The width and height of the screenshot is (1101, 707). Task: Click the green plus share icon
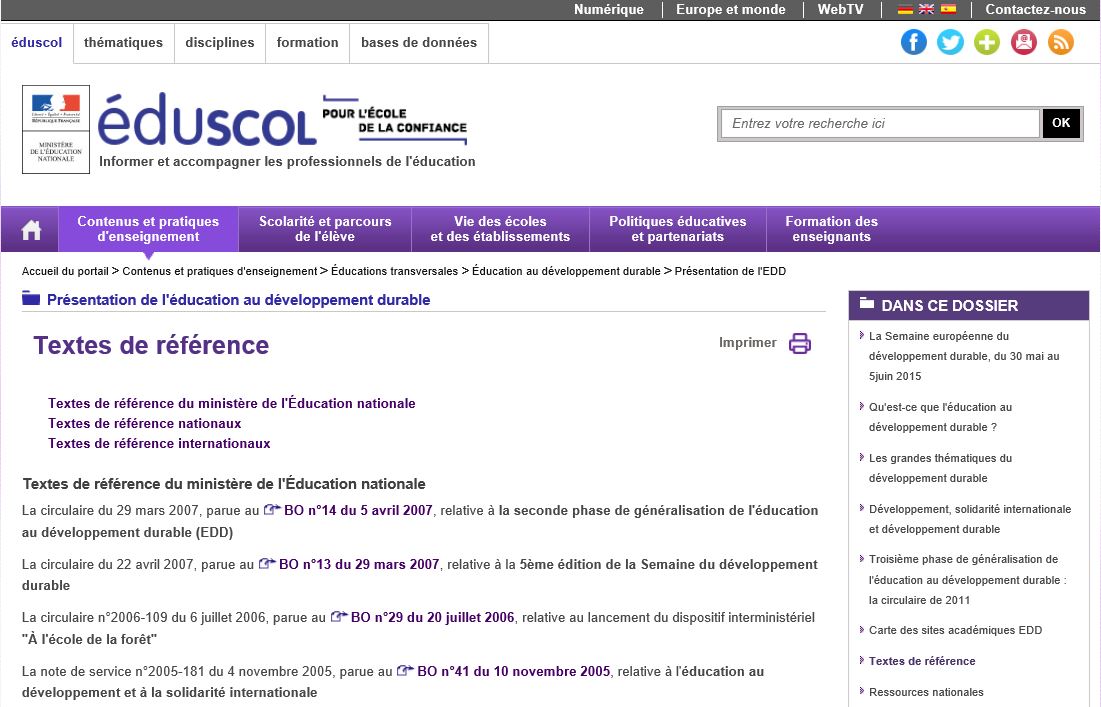pos(987,42)
